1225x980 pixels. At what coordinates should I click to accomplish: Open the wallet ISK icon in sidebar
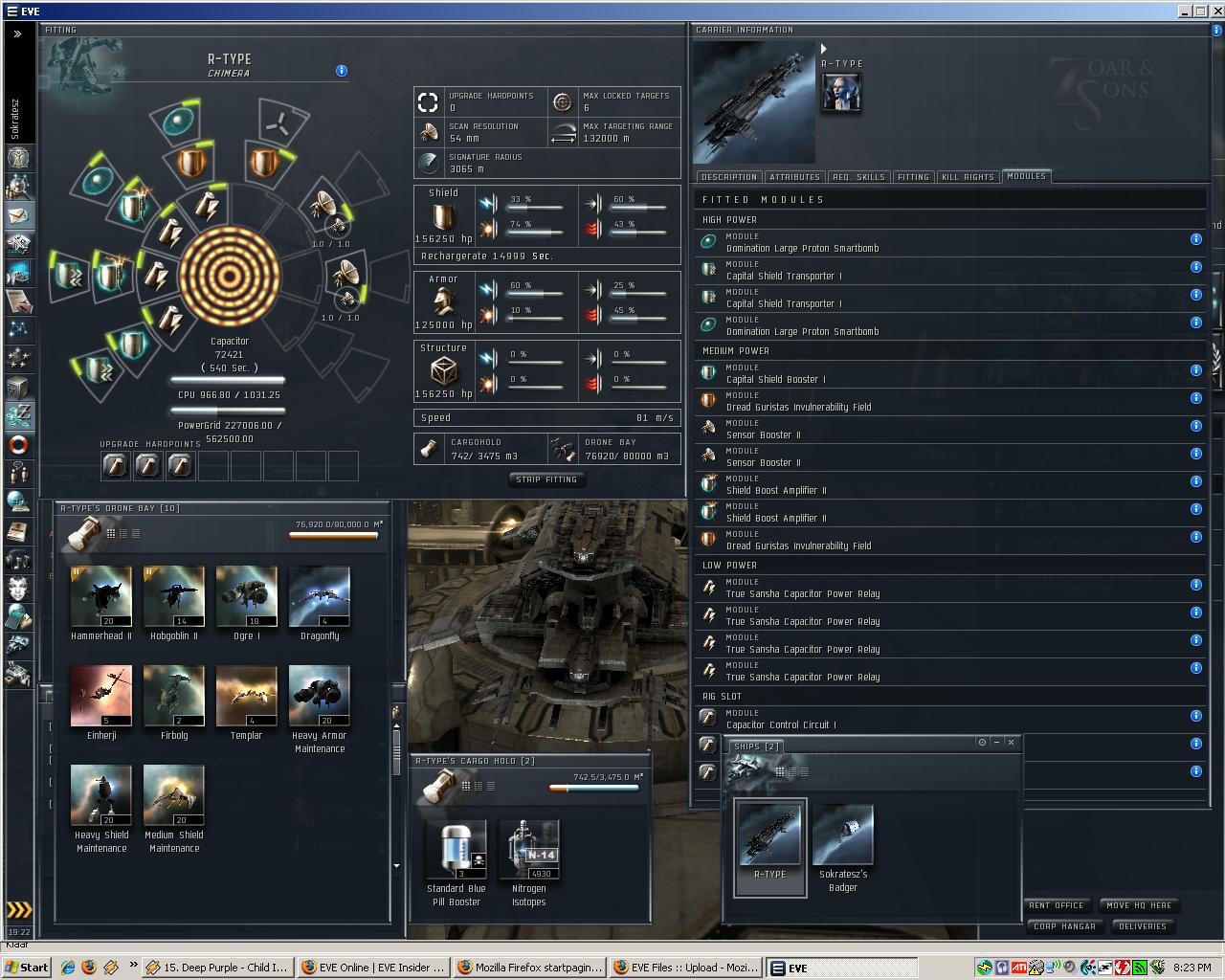pos(18,416)
